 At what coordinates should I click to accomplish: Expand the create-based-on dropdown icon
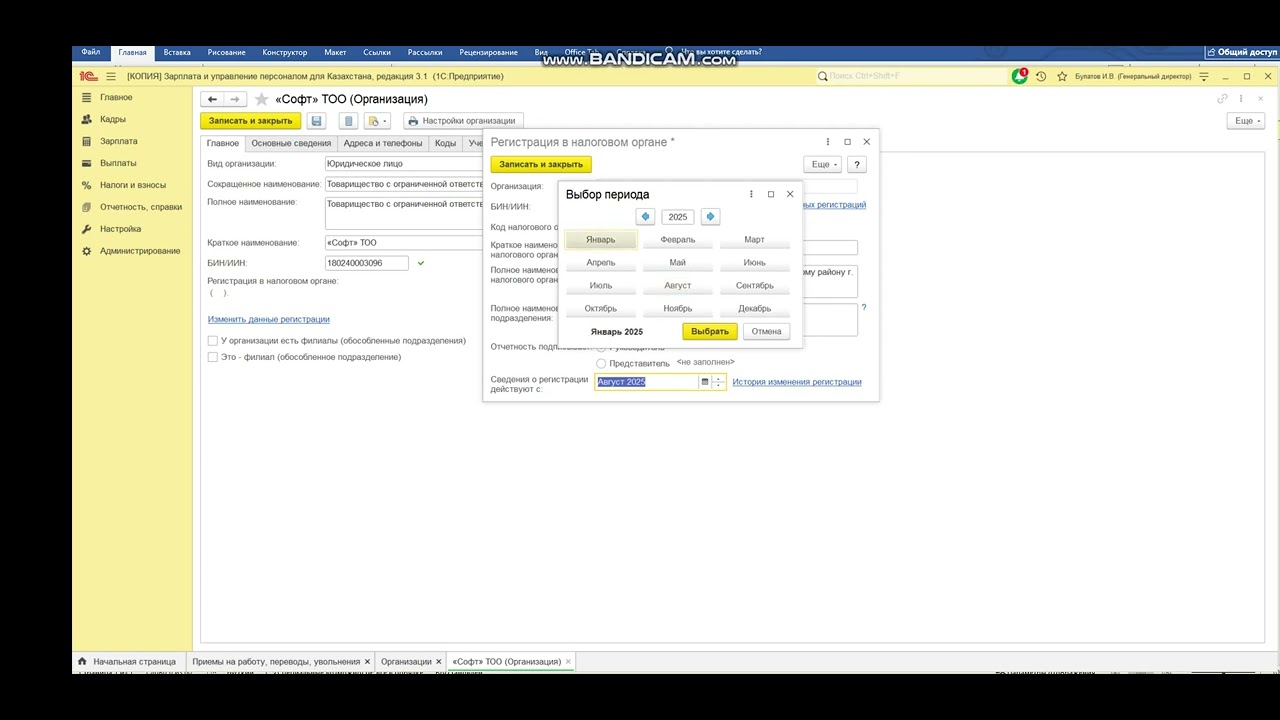[378, 121]
